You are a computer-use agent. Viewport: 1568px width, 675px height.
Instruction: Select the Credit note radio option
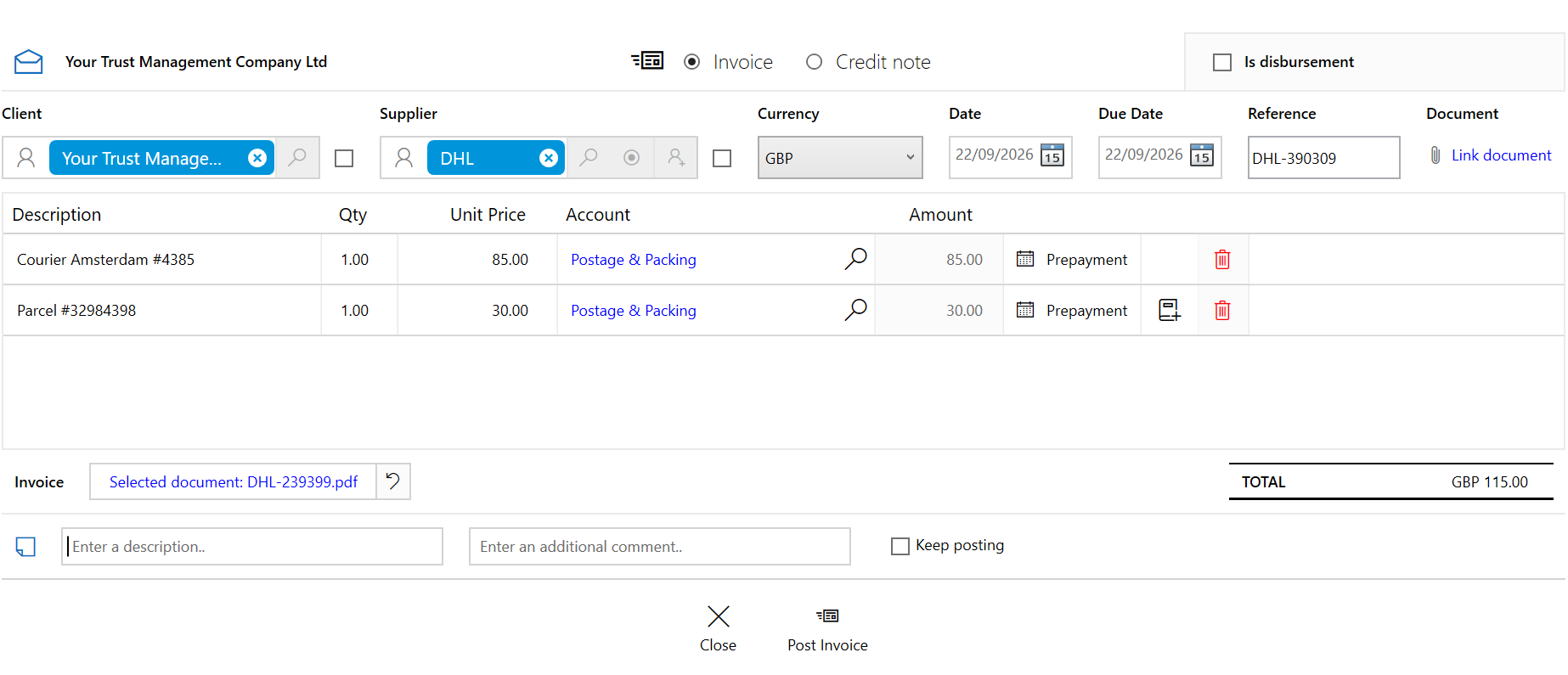pos(814,62)
